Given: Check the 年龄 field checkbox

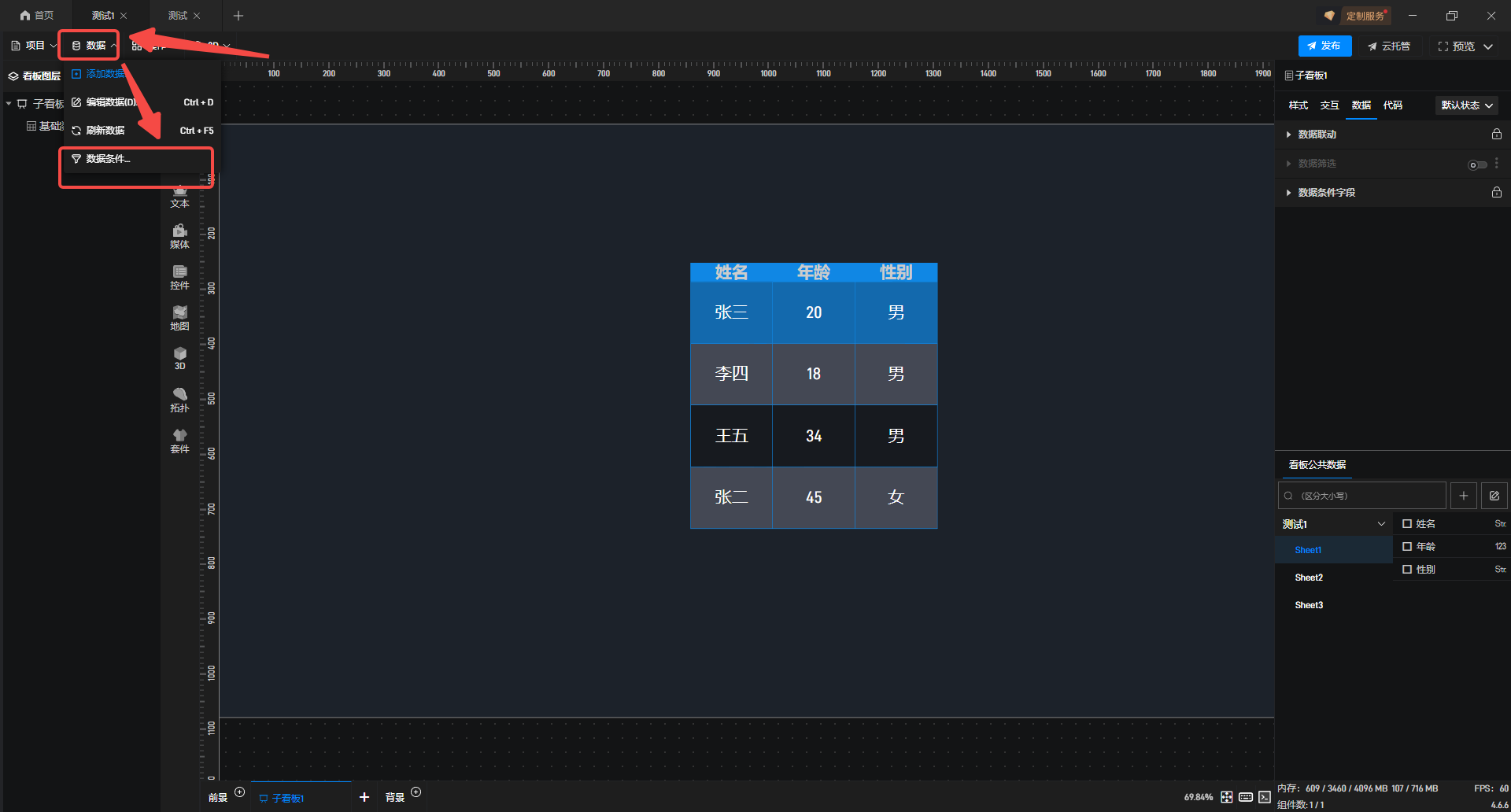Looking at the screenshot, I should pos(1407,547).
